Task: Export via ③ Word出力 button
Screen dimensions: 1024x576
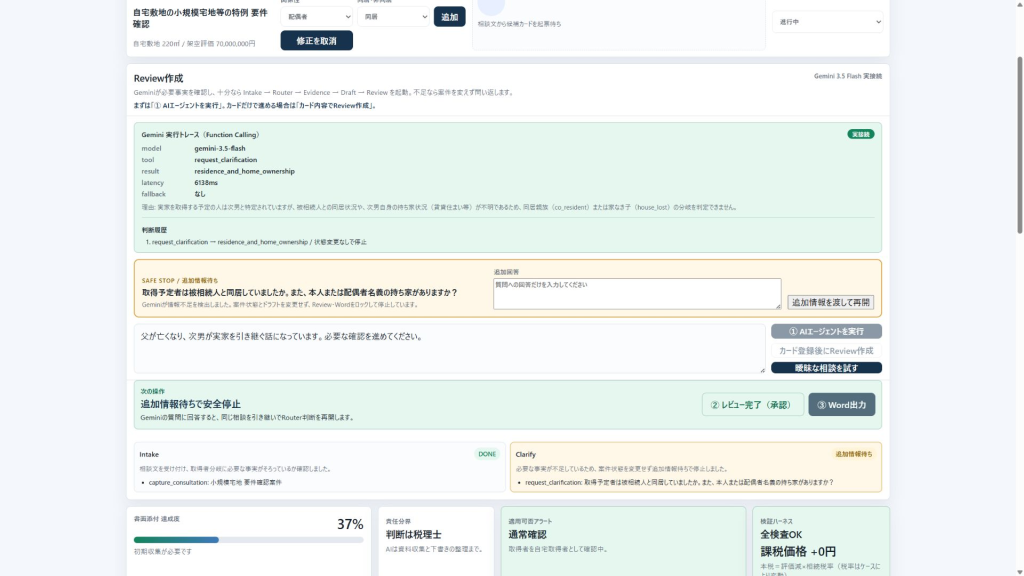Action: 842,405
